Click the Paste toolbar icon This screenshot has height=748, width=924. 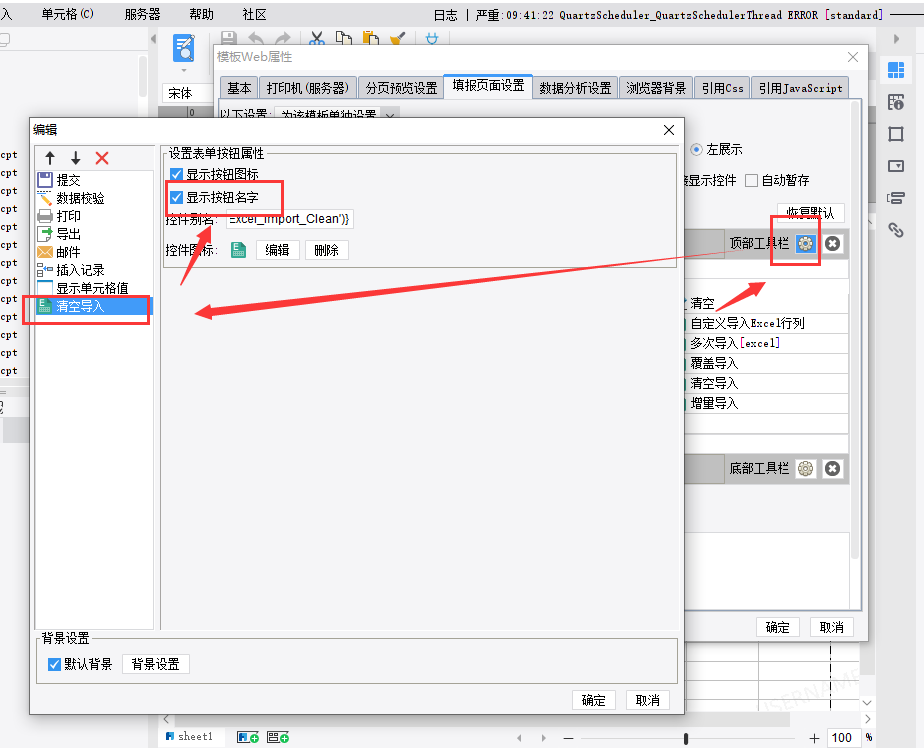[x=371, y=39]
